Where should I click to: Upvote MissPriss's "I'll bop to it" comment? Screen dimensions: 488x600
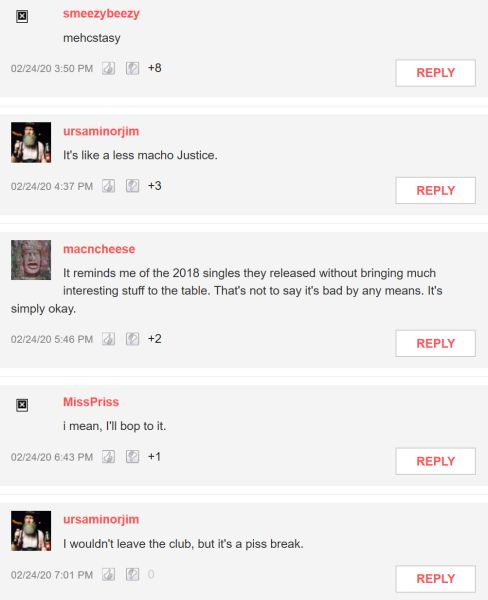[108, 457]
